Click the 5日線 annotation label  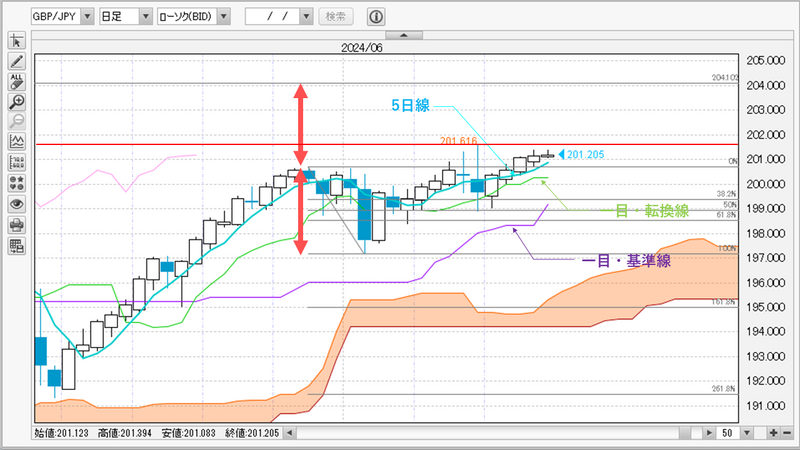point(410,106)
